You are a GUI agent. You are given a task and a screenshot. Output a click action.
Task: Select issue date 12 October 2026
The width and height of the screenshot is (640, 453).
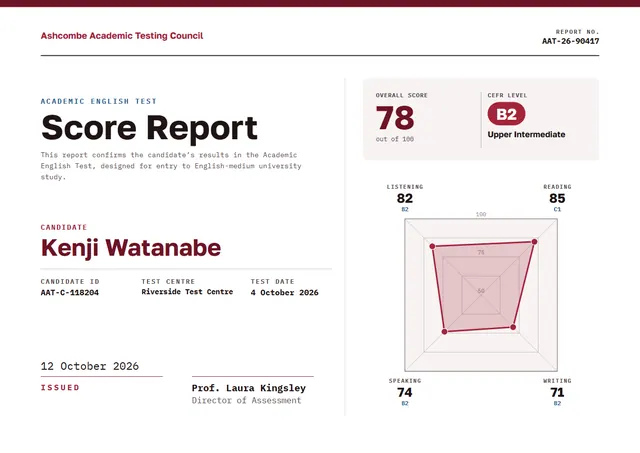90,366
